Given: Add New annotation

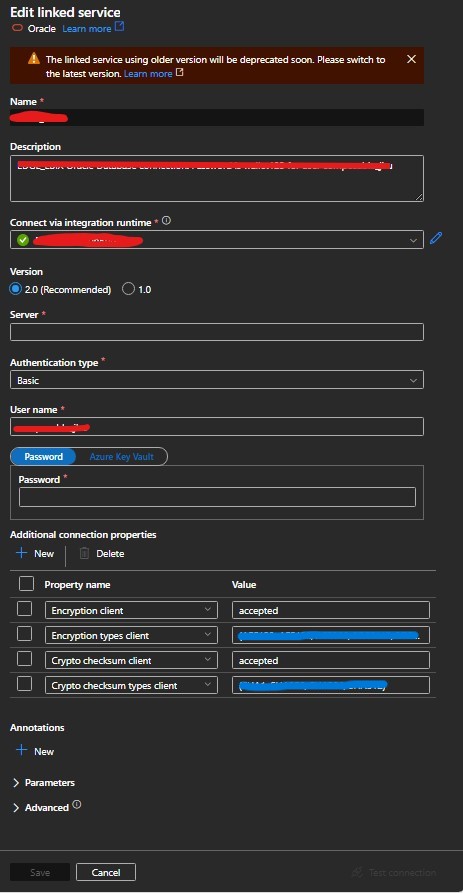Looking at the screenshot, I should [x=35, y=751].
